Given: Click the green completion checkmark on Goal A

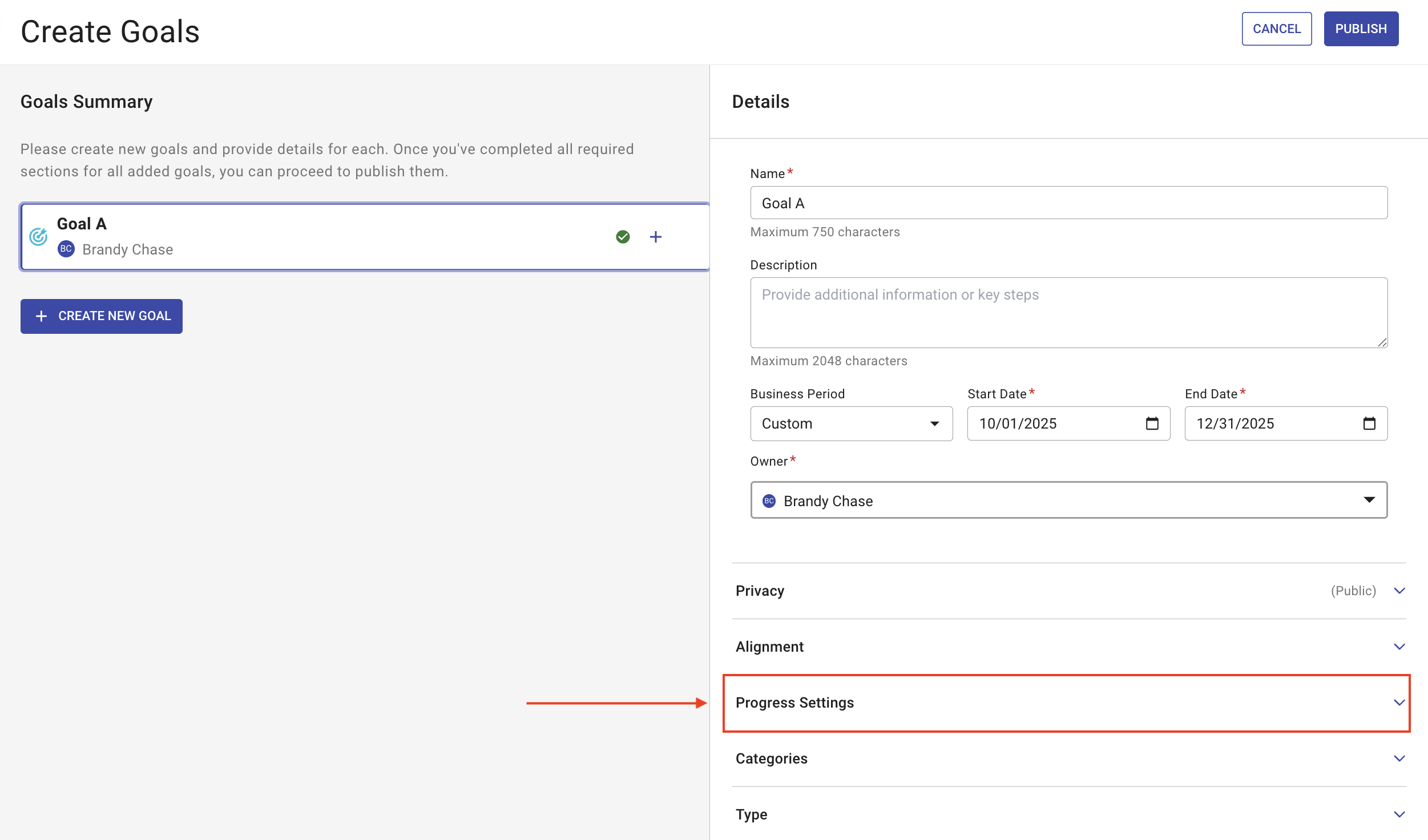Looking at the screenshot, I should [x=623, y=237].
